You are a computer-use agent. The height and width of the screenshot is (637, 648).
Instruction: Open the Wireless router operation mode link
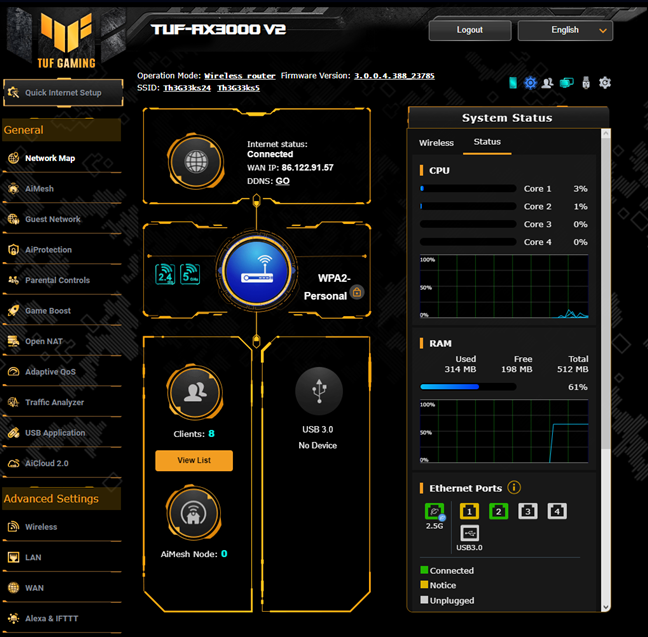(240, 76)
